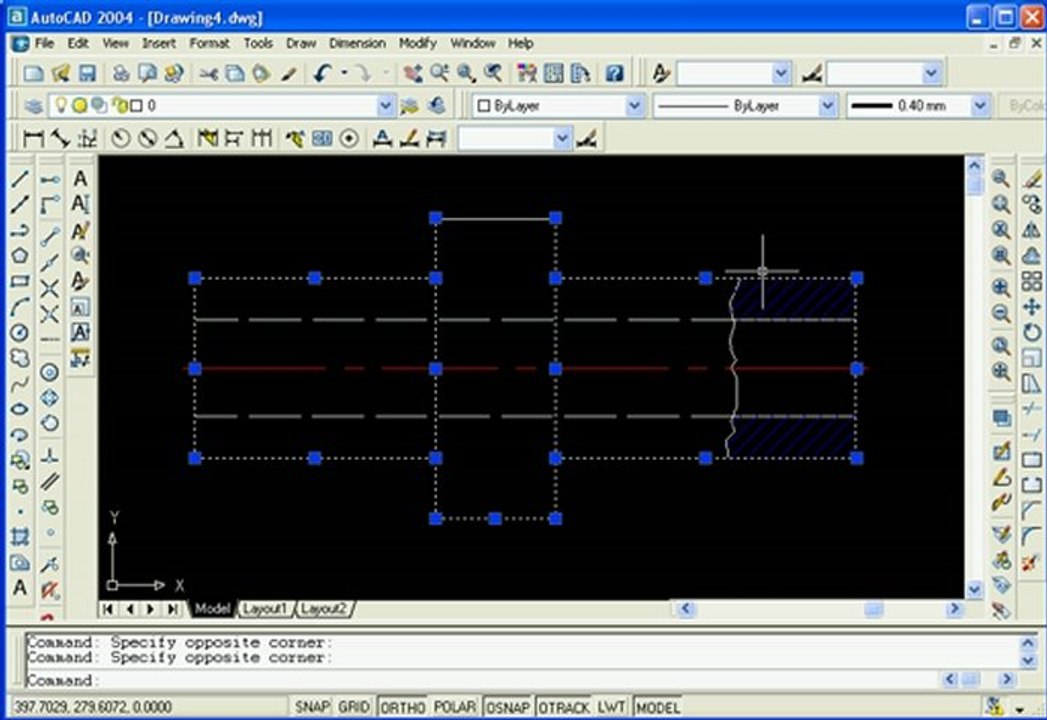Click the Zoom Realtime icon in standard toolbar
The height and width of the screenshot is (720, 1047).
439,73
